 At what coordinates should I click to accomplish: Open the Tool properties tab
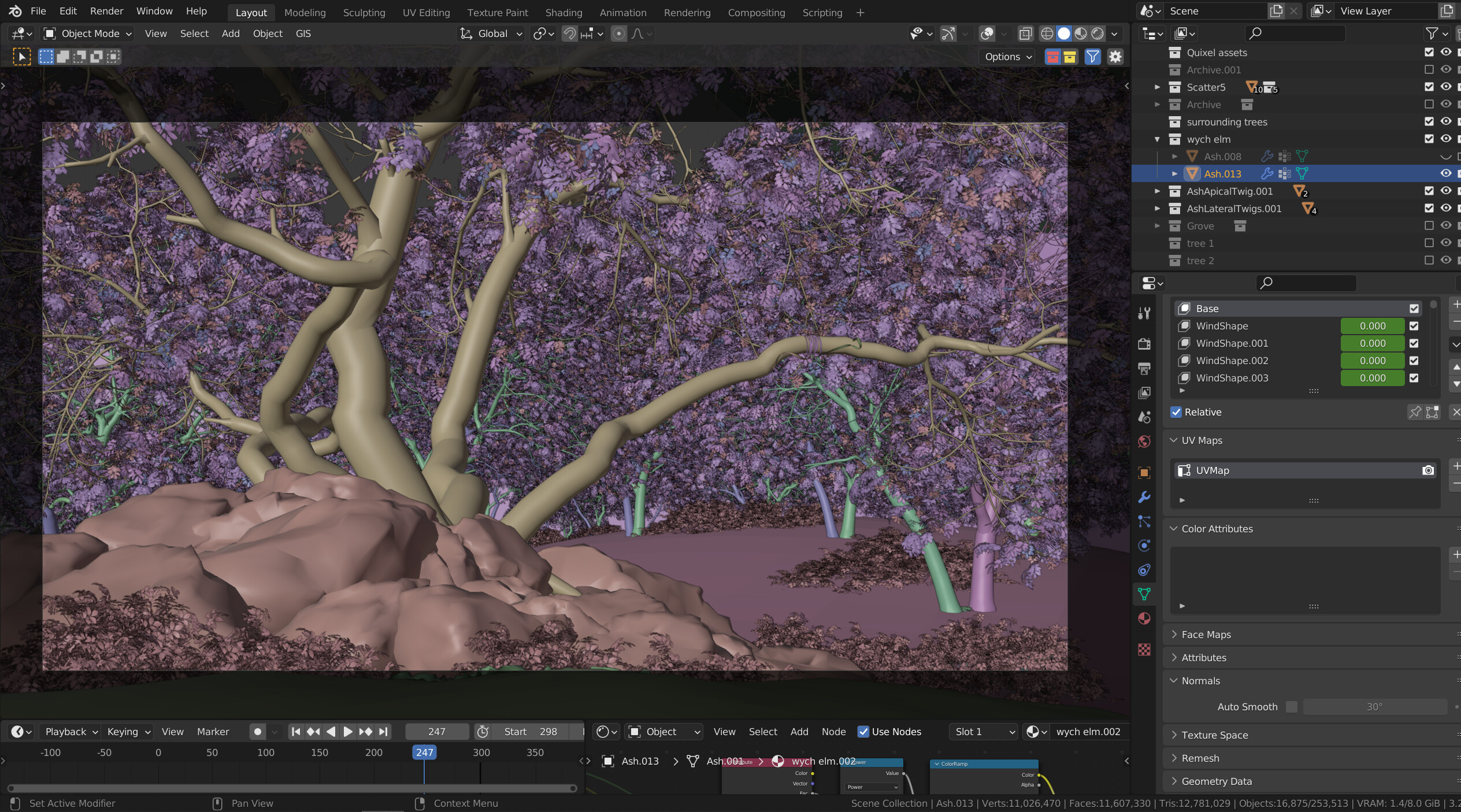[x=1144, y=313]
